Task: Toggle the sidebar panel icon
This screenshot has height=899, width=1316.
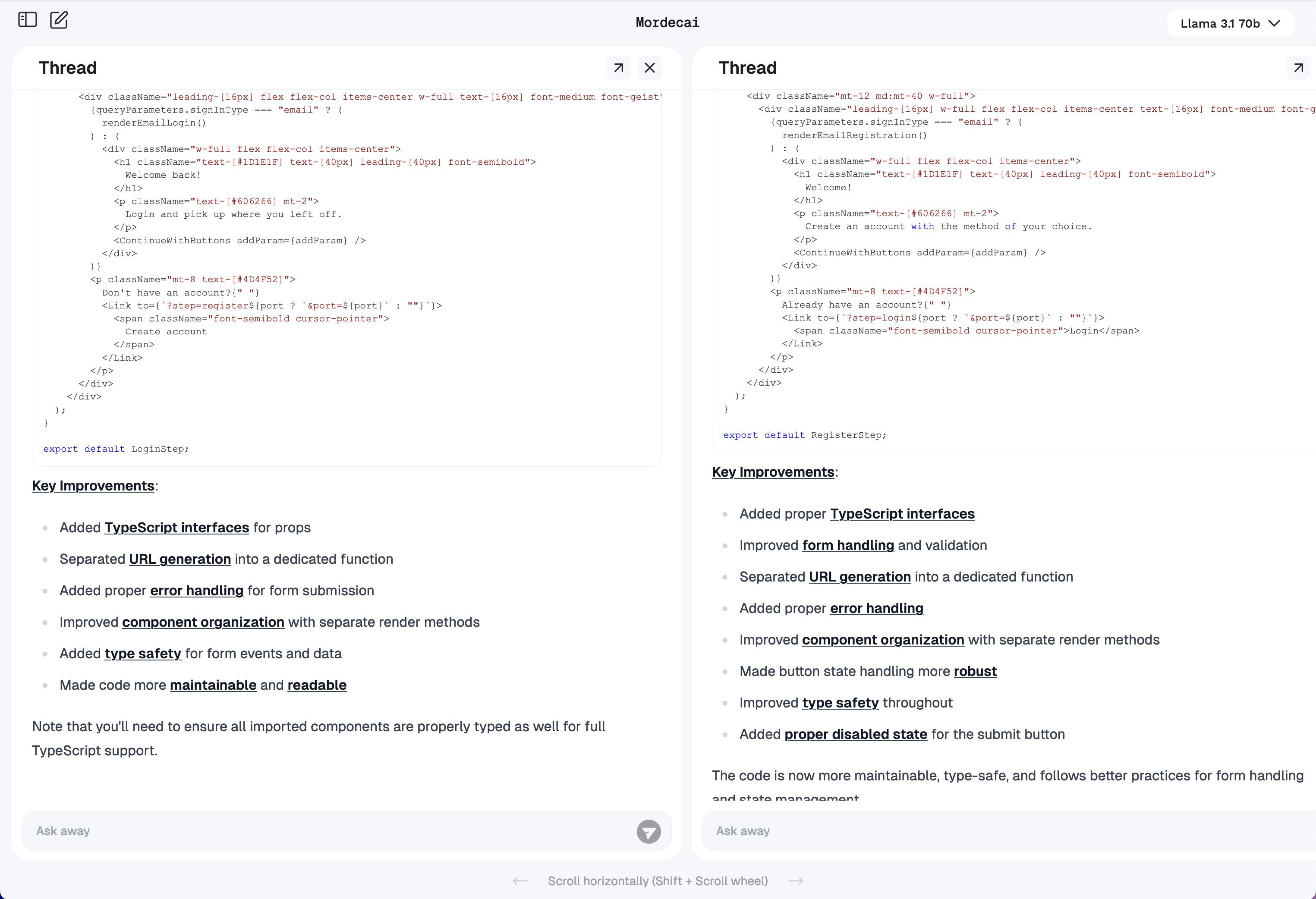Action: point(27,20)
